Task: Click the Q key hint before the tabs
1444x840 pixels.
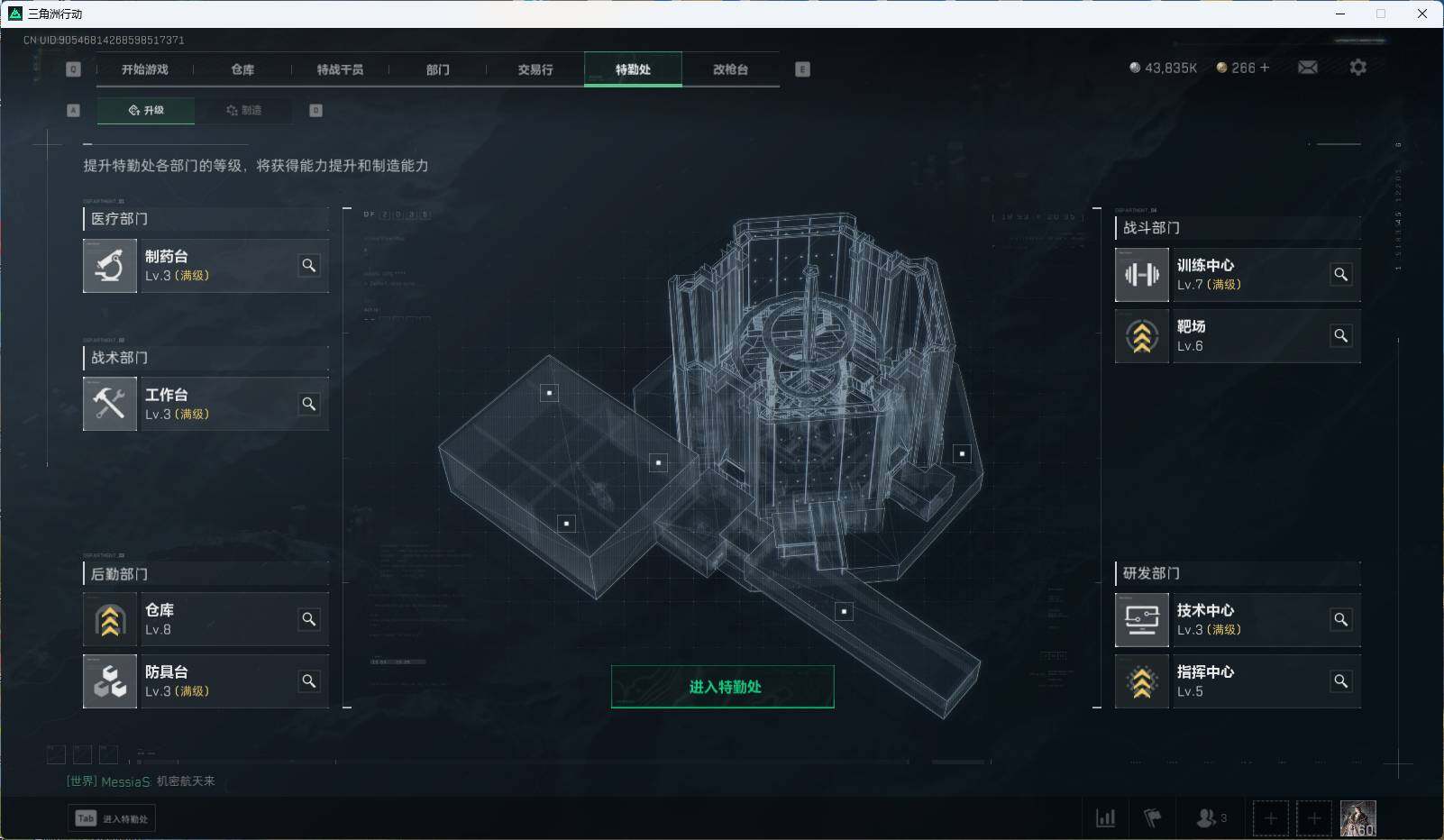Action: point(74,69)
